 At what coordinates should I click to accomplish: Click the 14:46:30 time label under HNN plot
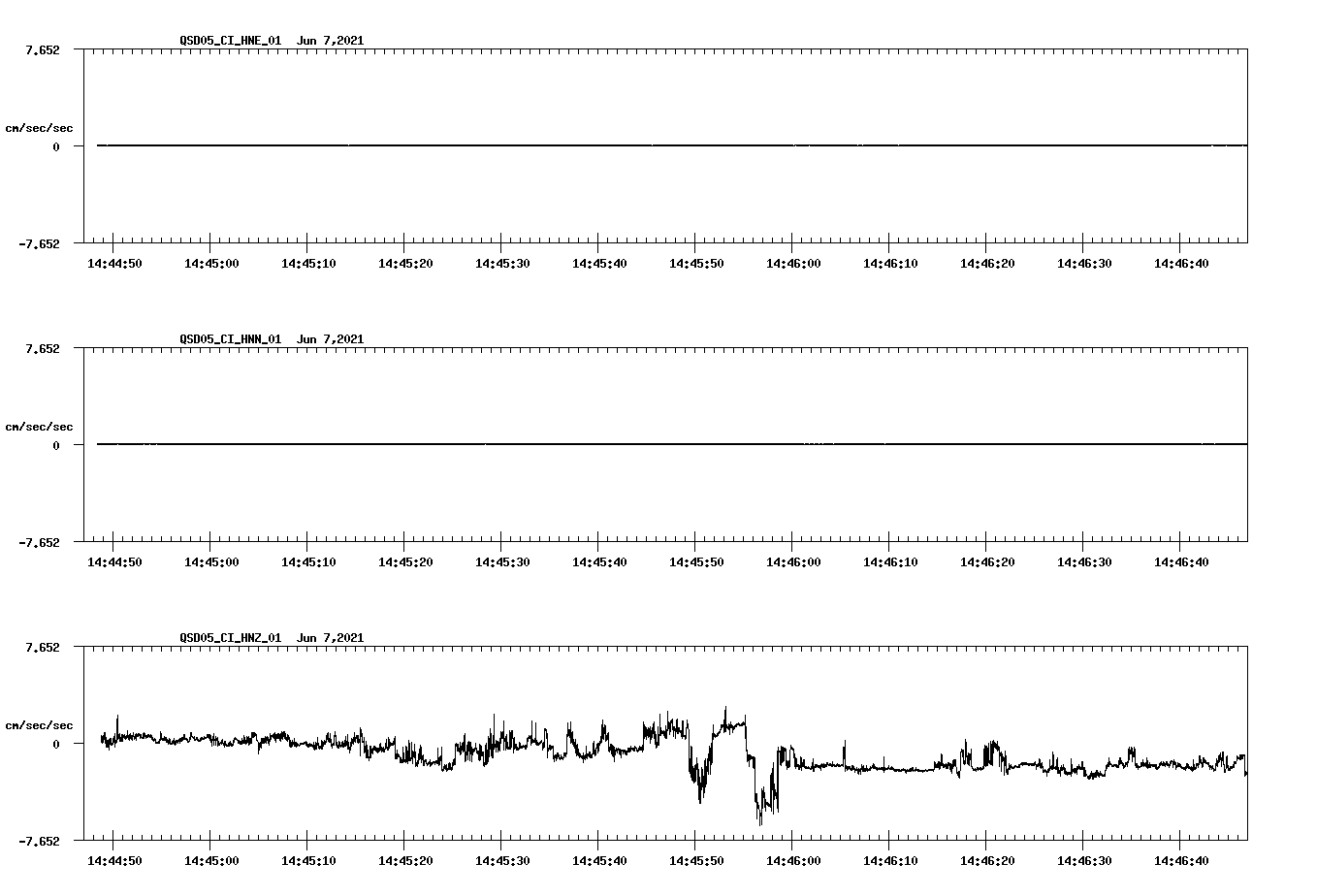[1084, 562]
